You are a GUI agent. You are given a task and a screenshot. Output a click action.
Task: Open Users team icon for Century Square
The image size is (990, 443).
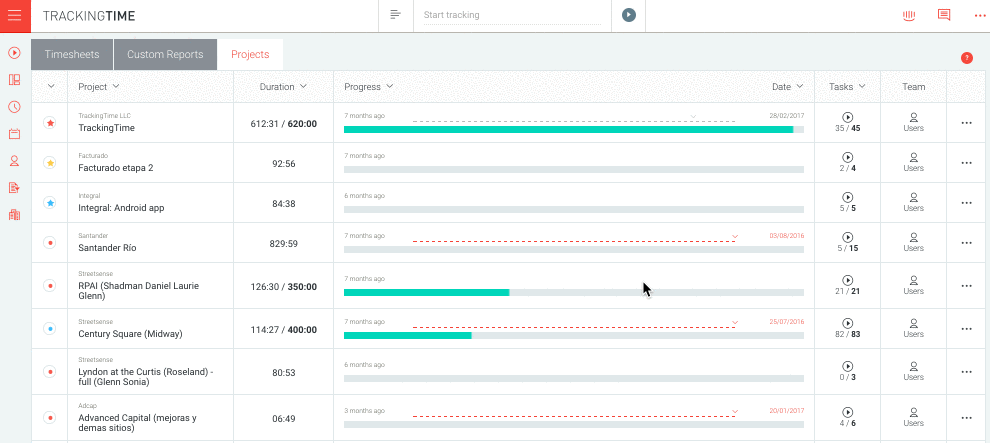[x=914, y=328]
